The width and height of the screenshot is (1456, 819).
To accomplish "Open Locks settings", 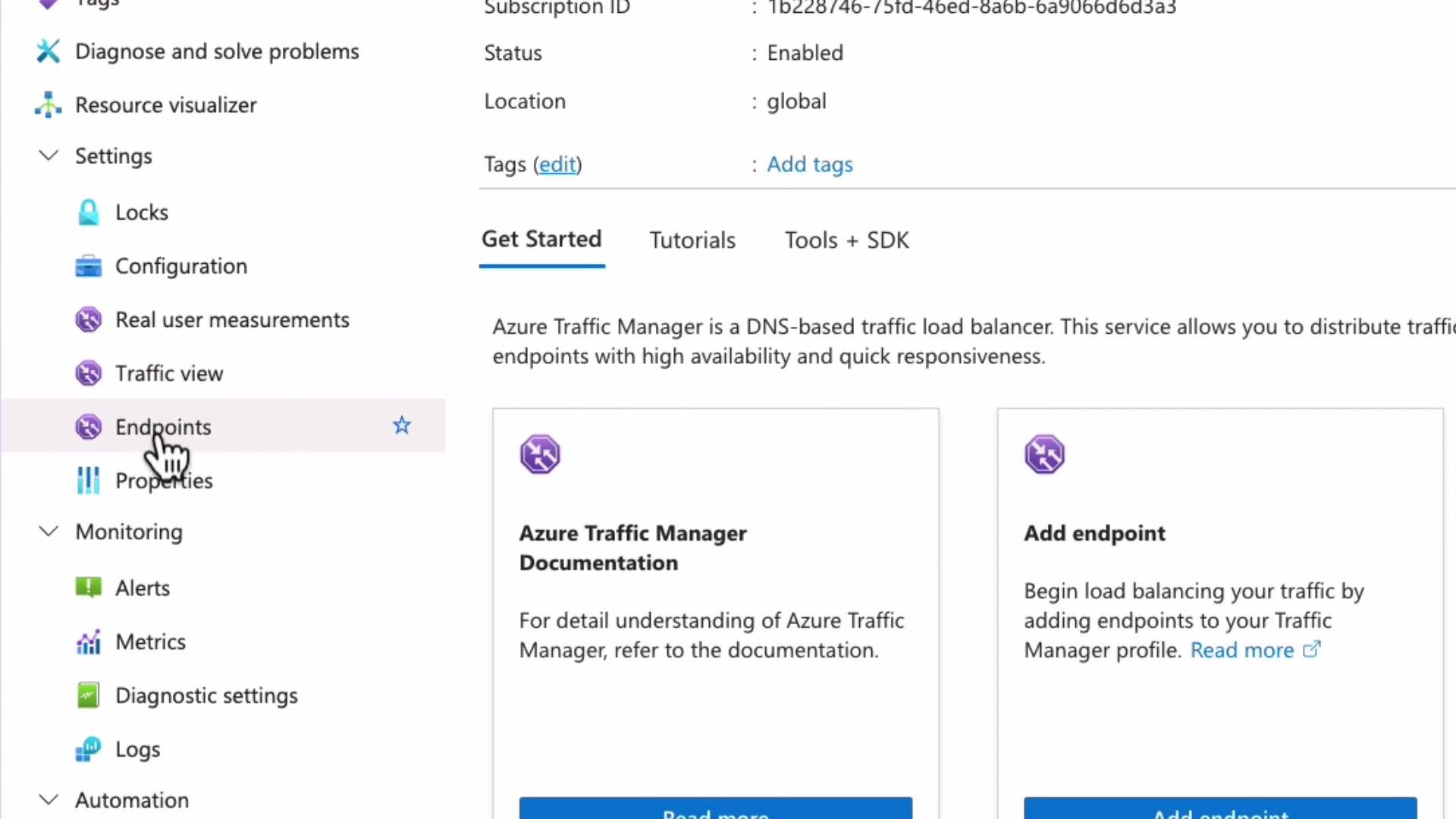I will (142, 212).
